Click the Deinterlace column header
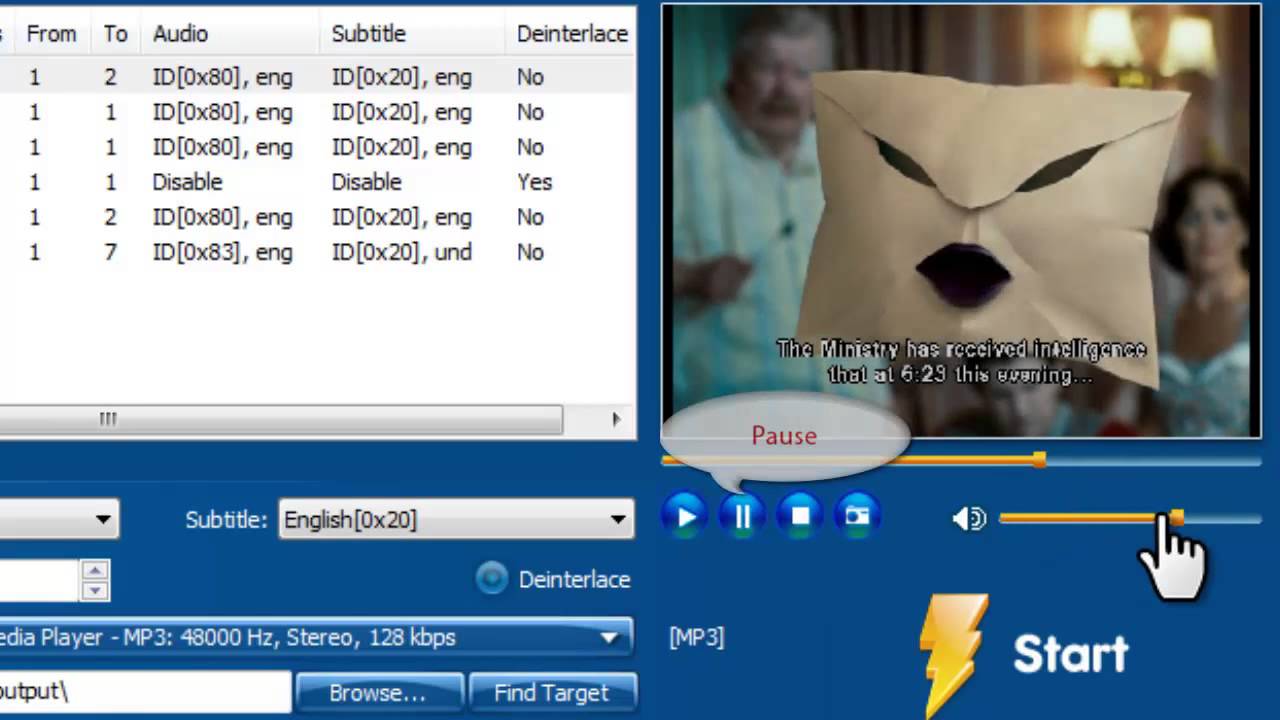 click(x=571, y=34)
